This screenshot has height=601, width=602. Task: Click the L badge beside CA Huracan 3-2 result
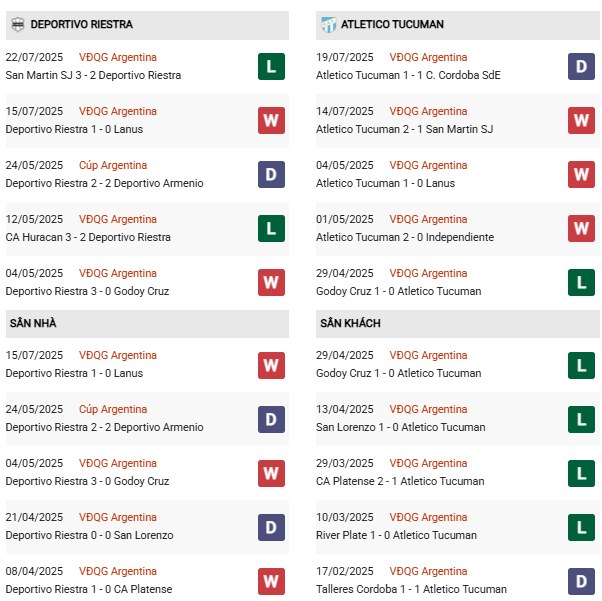tap(270, 228)
